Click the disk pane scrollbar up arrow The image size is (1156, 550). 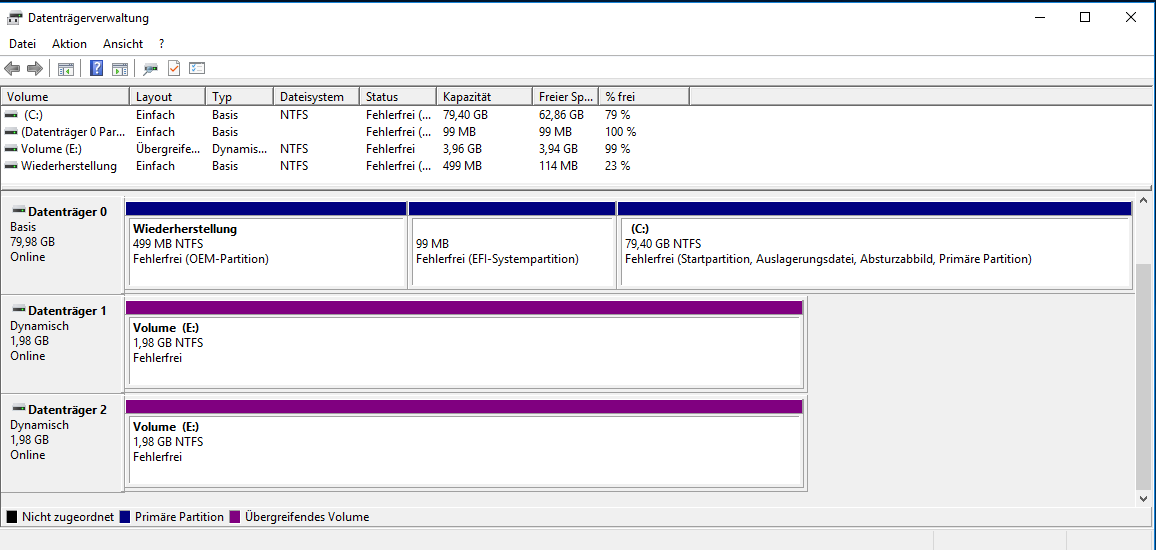pos(1144,201)
